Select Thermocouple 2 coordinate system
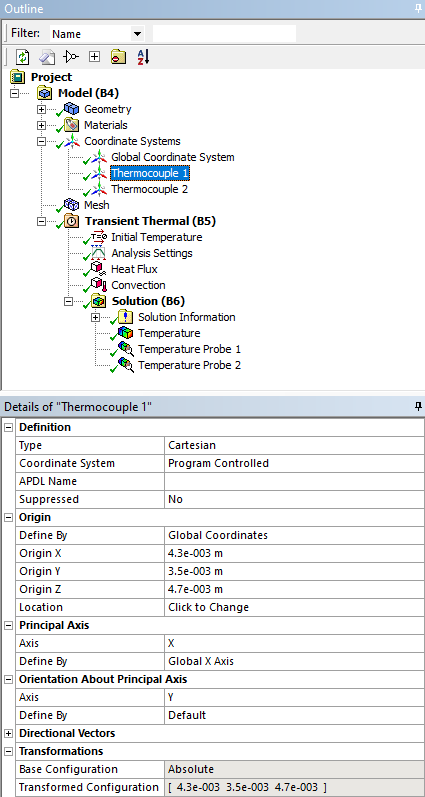The height and width of the screenshot is (797, 425). pos(149,190)
